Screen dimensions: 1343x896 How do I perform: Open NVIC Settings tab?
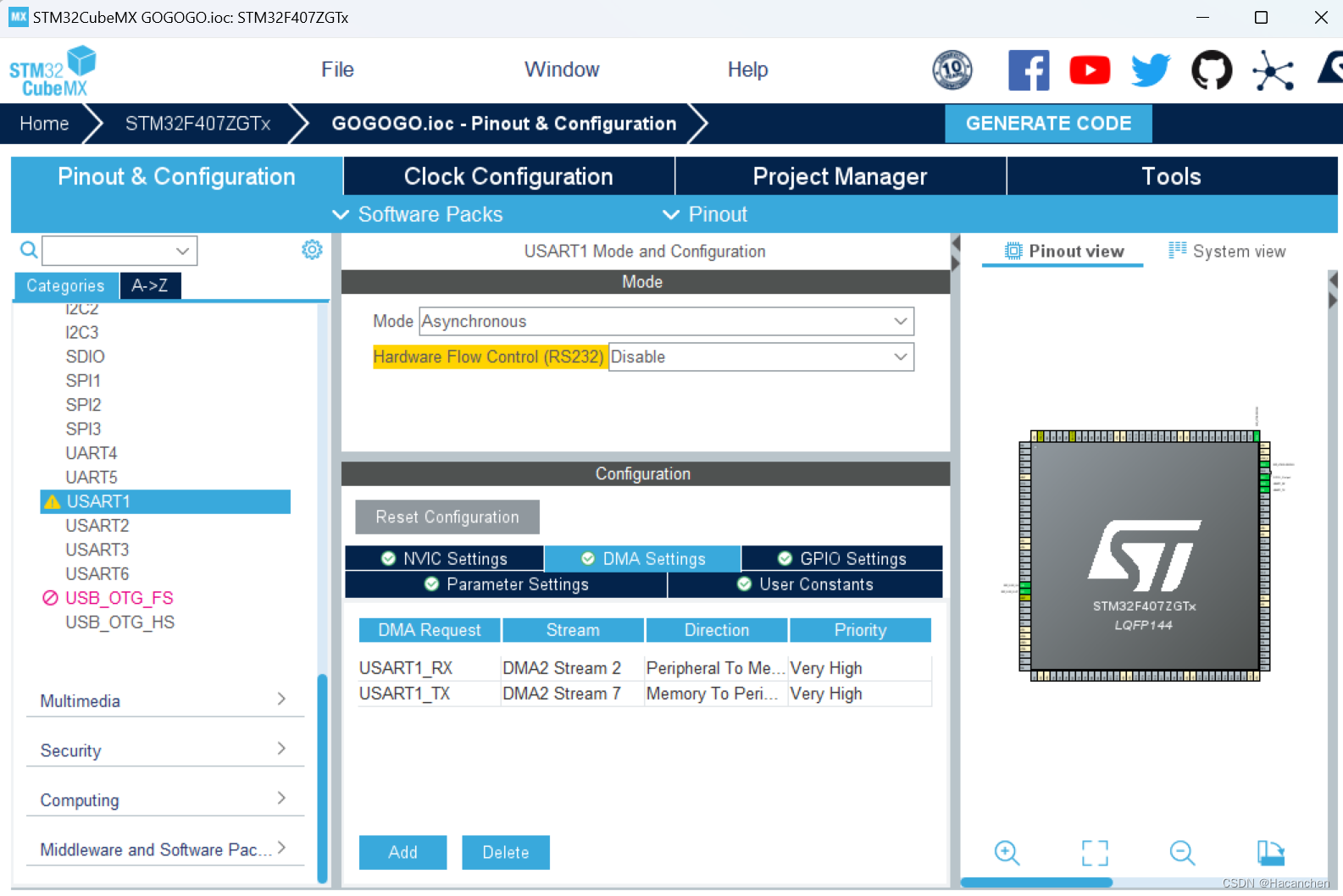[444, 558]
